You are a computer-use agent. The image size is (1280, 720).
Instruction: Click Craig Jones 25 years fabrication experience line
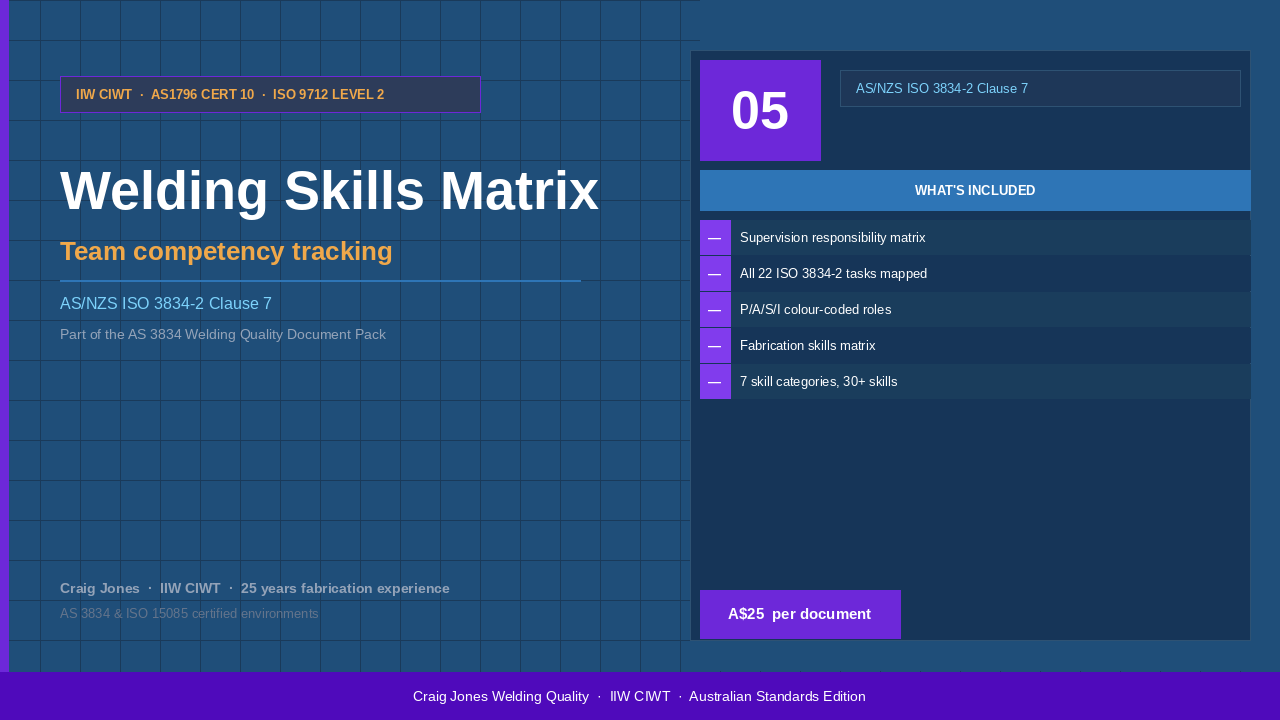[x=255, y=588]
